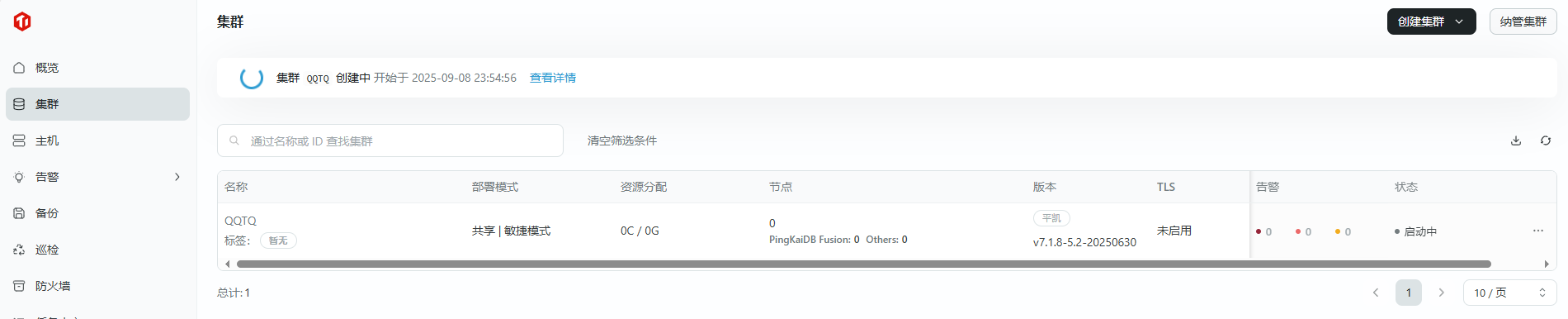
Task: Click the 纳管集群 button
Action: [1523, 21]
